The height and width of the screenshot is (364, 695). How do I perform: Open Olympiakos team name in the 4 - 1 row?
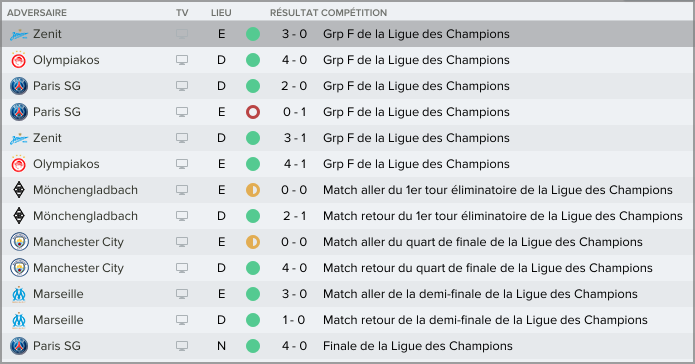(66, 164)
